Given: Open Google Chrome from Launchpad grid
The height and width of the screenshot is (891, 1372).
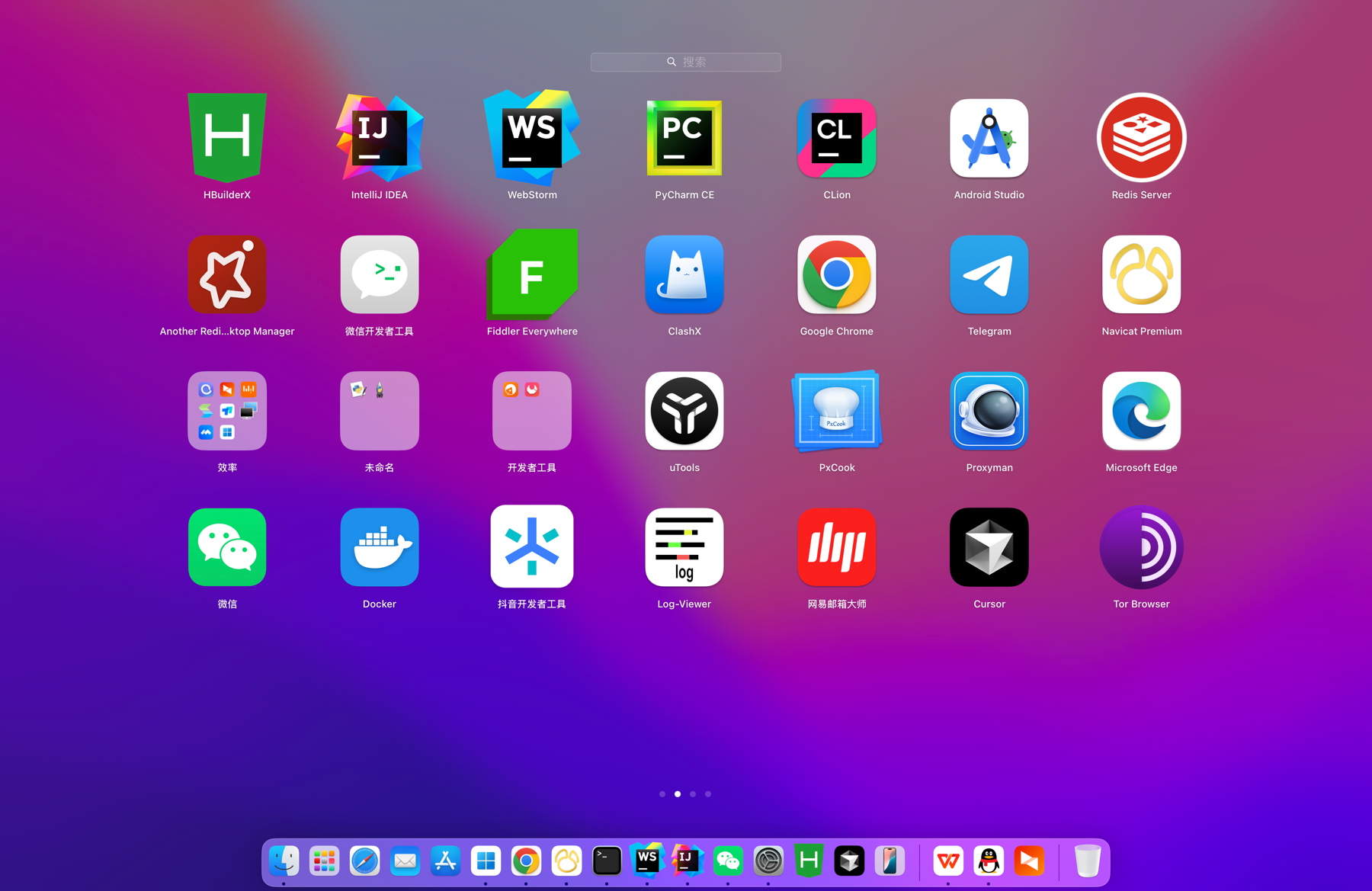Looking at the screenshot, I should (837, 274).
